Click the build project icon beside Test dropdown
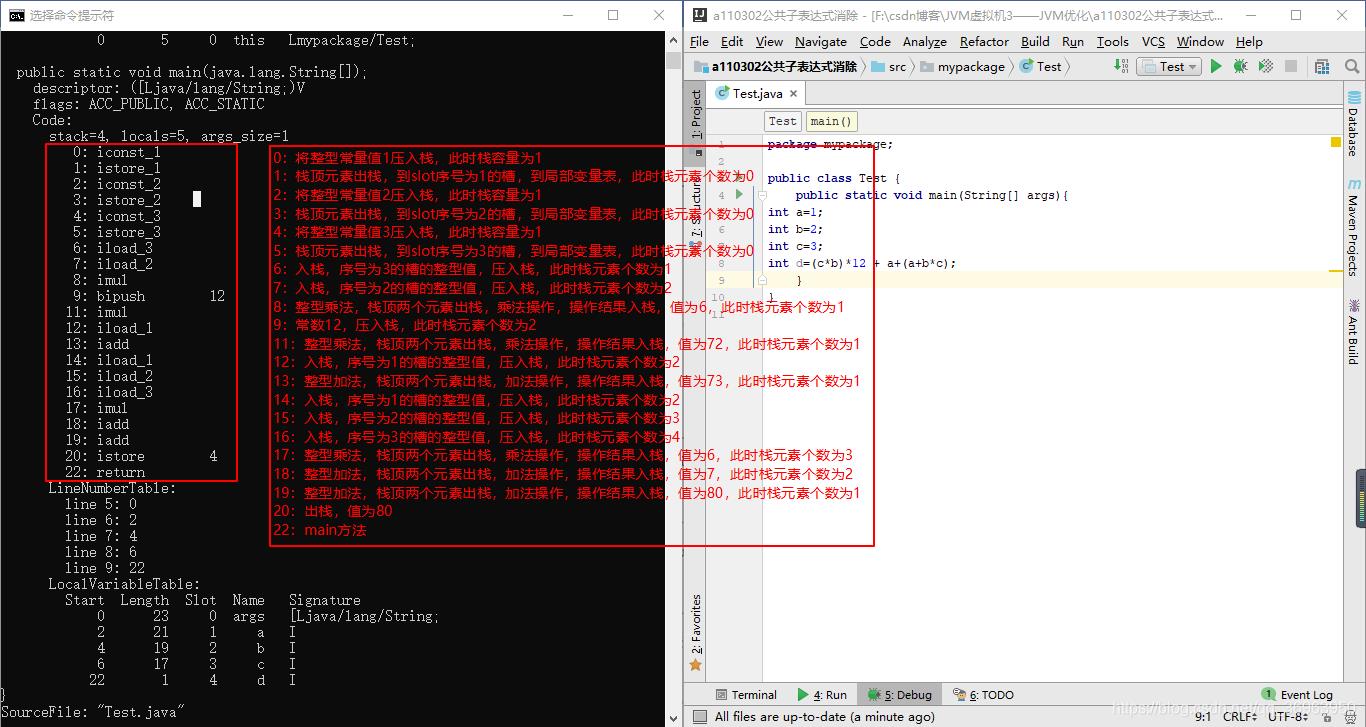Viewport: 1366px width, 727px height. point(1122,66)
